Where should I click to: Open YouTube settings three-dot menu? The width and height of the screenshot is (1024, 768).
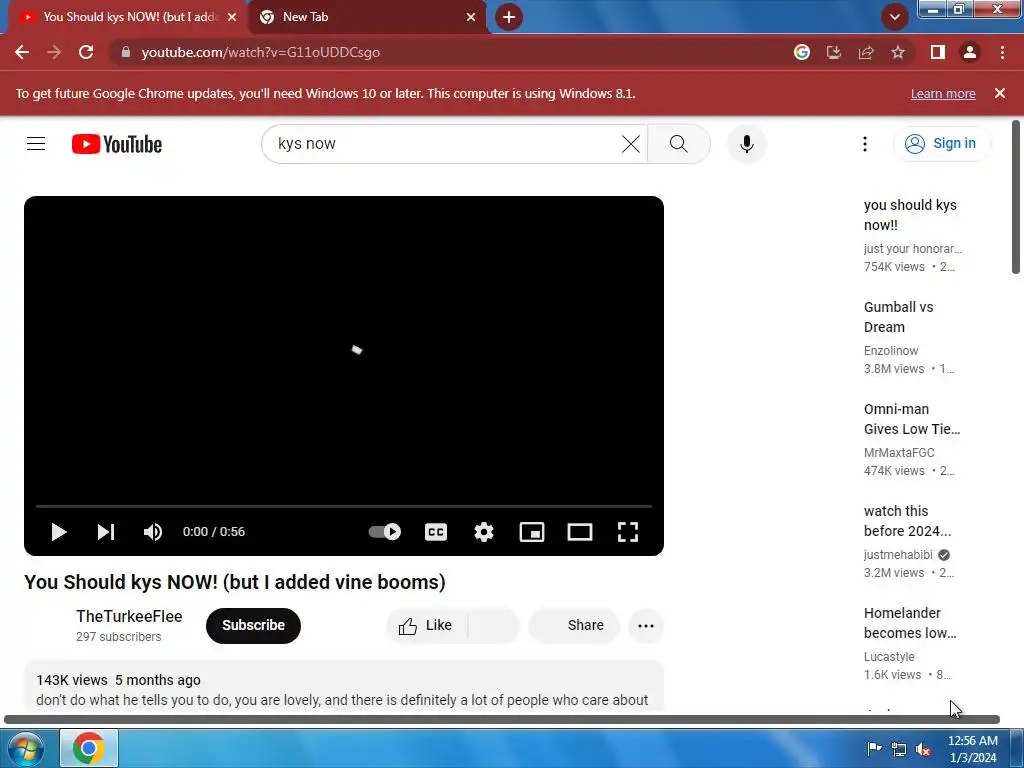point(865,144)
